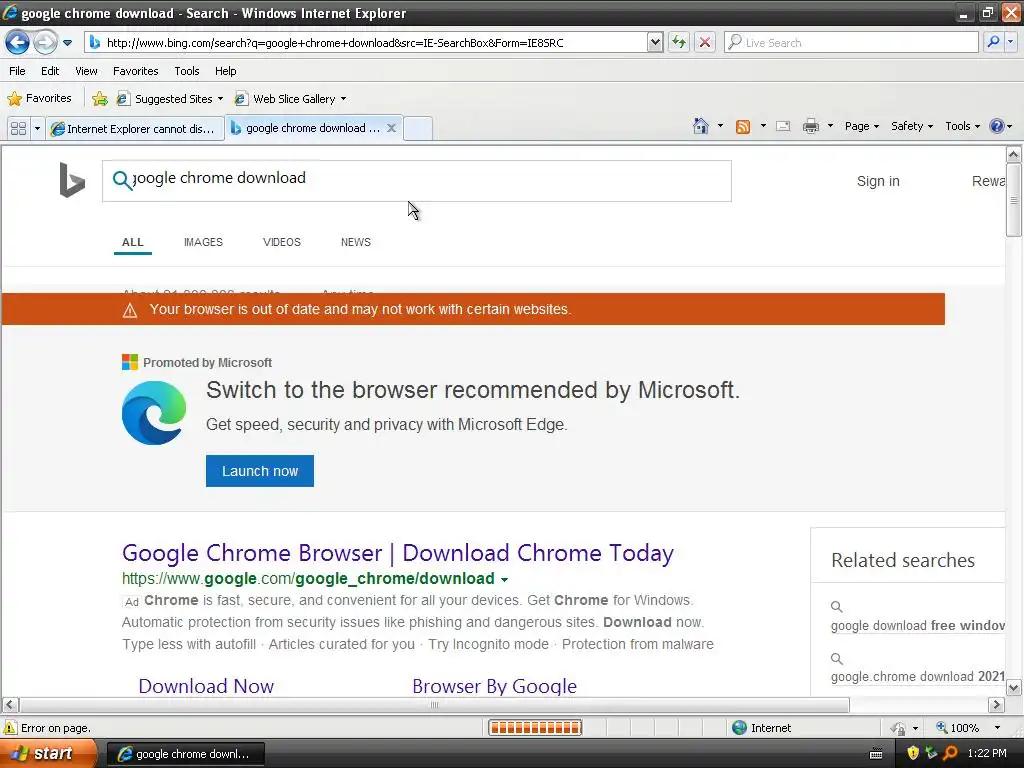The image size is (1024, 768).
Task: Expand the Home button dropdown arrow
Action: [720, 126]
